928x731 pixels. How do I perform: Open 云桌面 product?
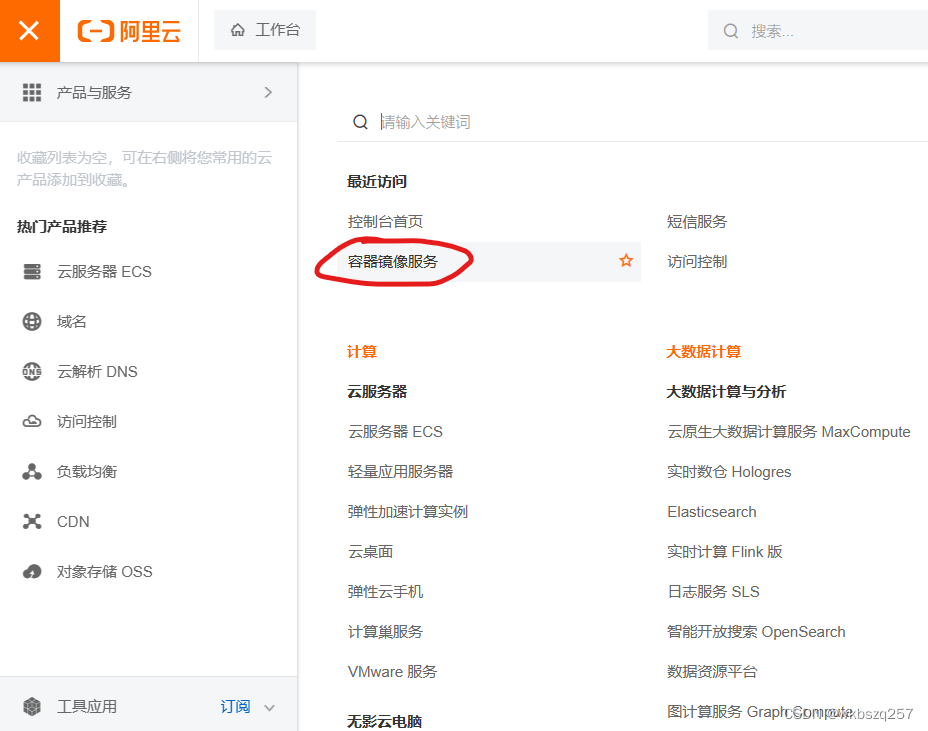point(370,552)
